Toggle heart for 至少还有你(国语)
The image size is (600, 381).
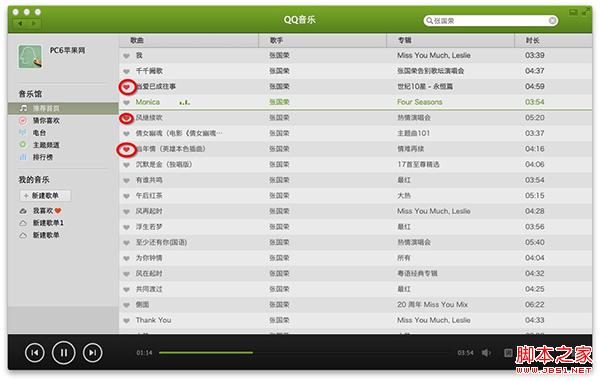point(126,243)
